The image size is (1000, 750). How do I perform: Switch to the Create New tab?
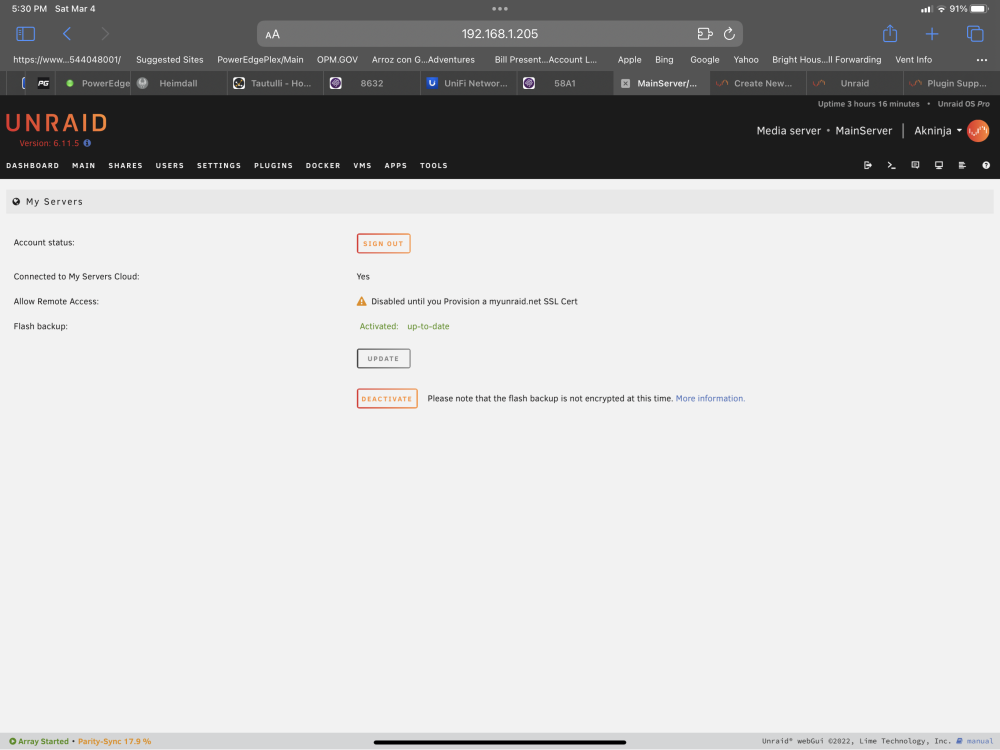(x=757, y=84)
